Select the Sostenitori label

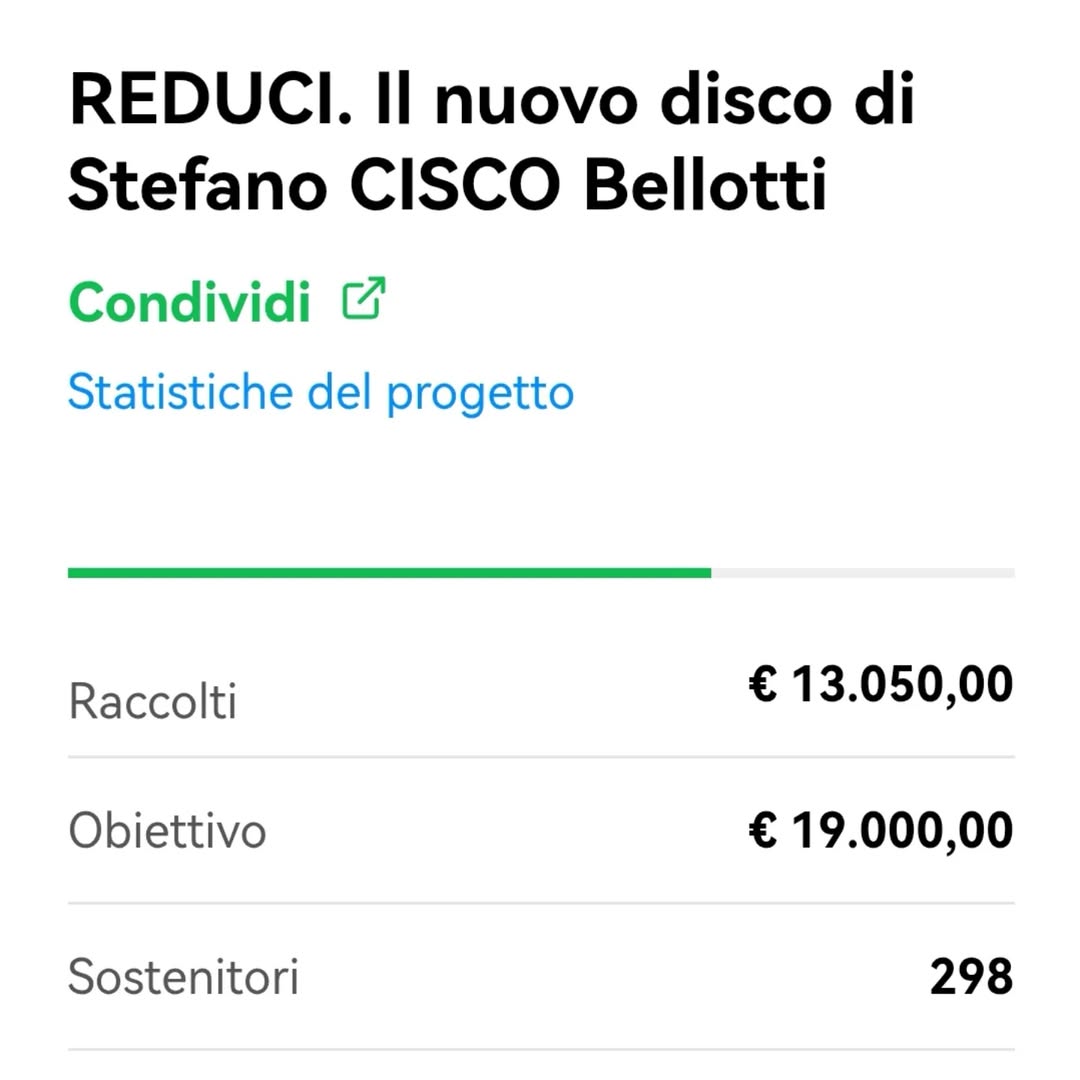[x=183, y=977]
